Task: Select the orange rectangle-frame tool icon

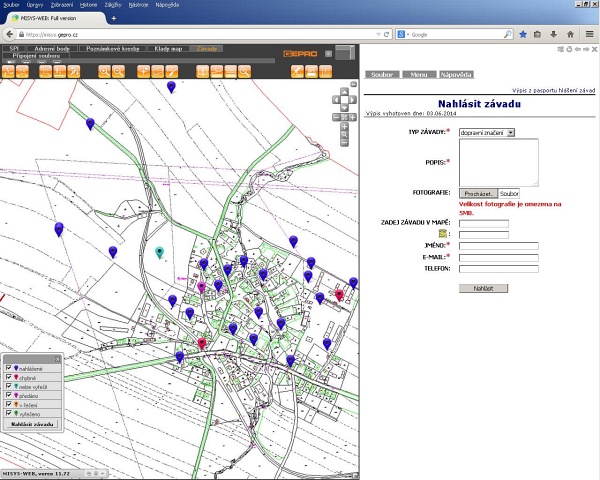Action: (x=45, y=72)
